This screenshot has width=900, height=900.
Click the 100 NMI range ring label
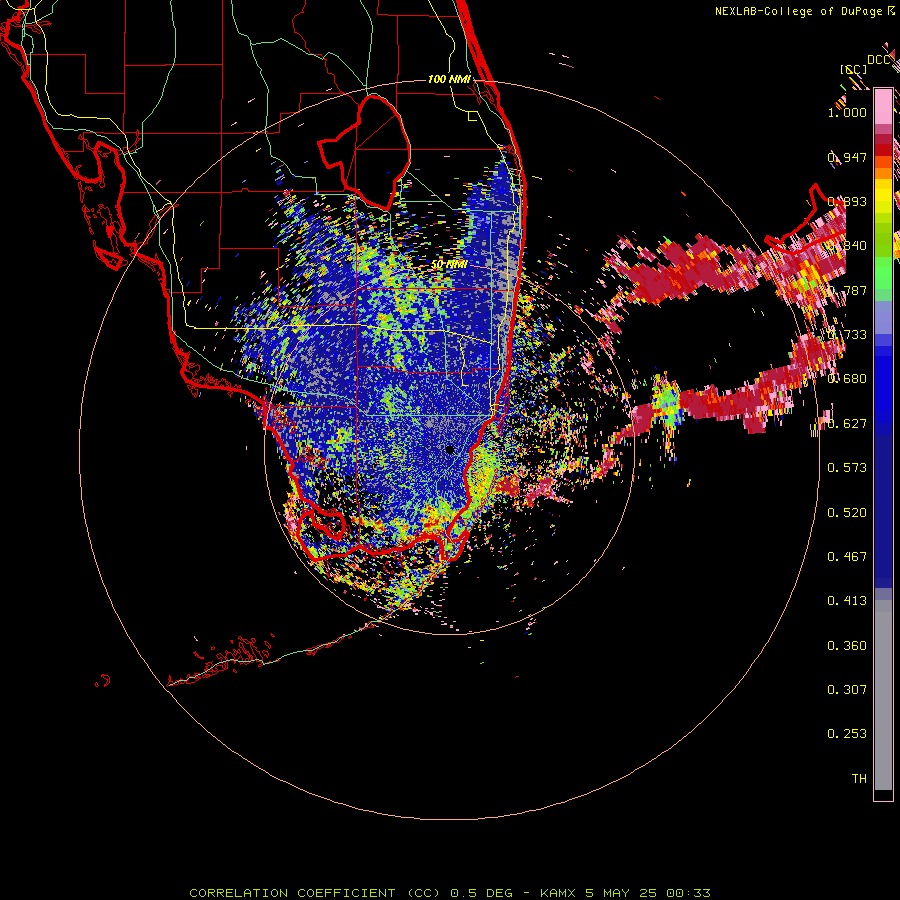coord(449,79)
